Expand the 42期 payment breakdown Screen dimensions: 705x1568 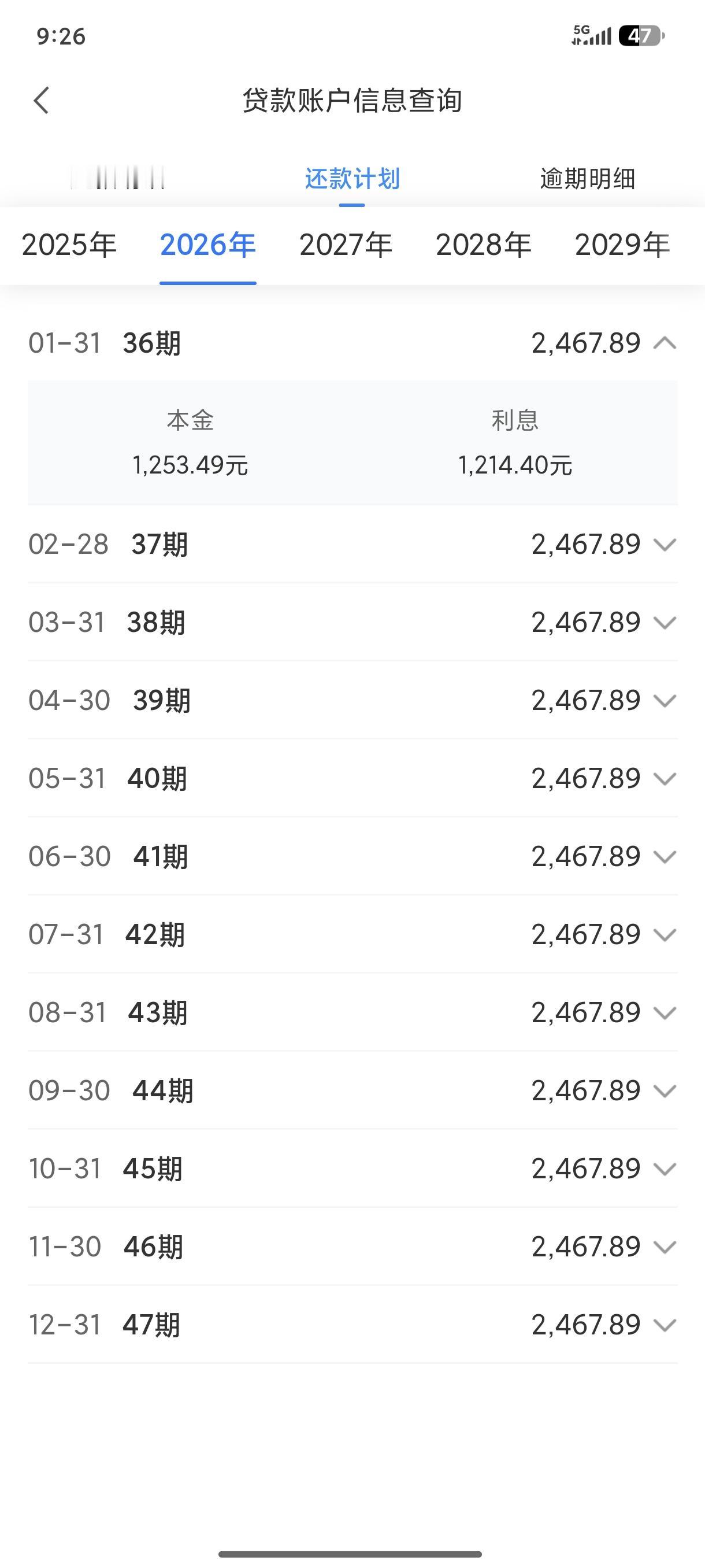665,934
